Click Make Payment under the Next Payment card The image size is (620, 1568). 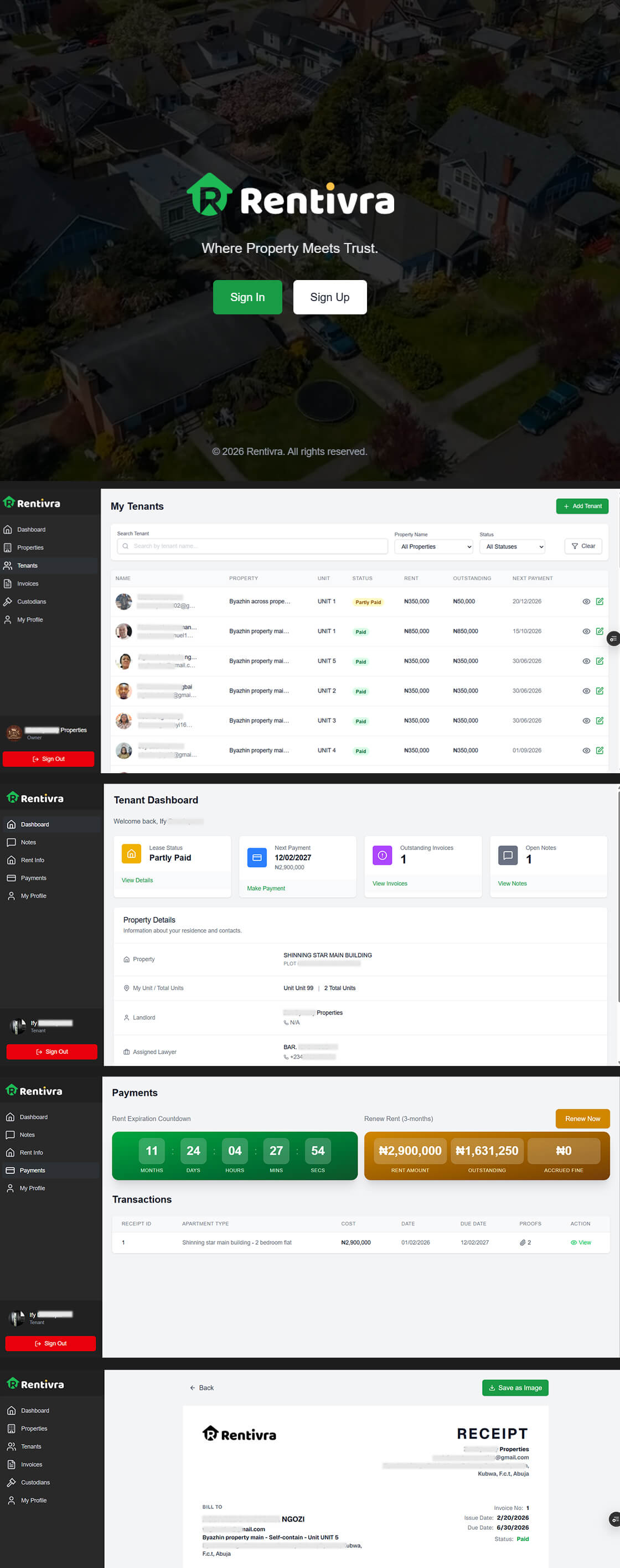point(266,888)
